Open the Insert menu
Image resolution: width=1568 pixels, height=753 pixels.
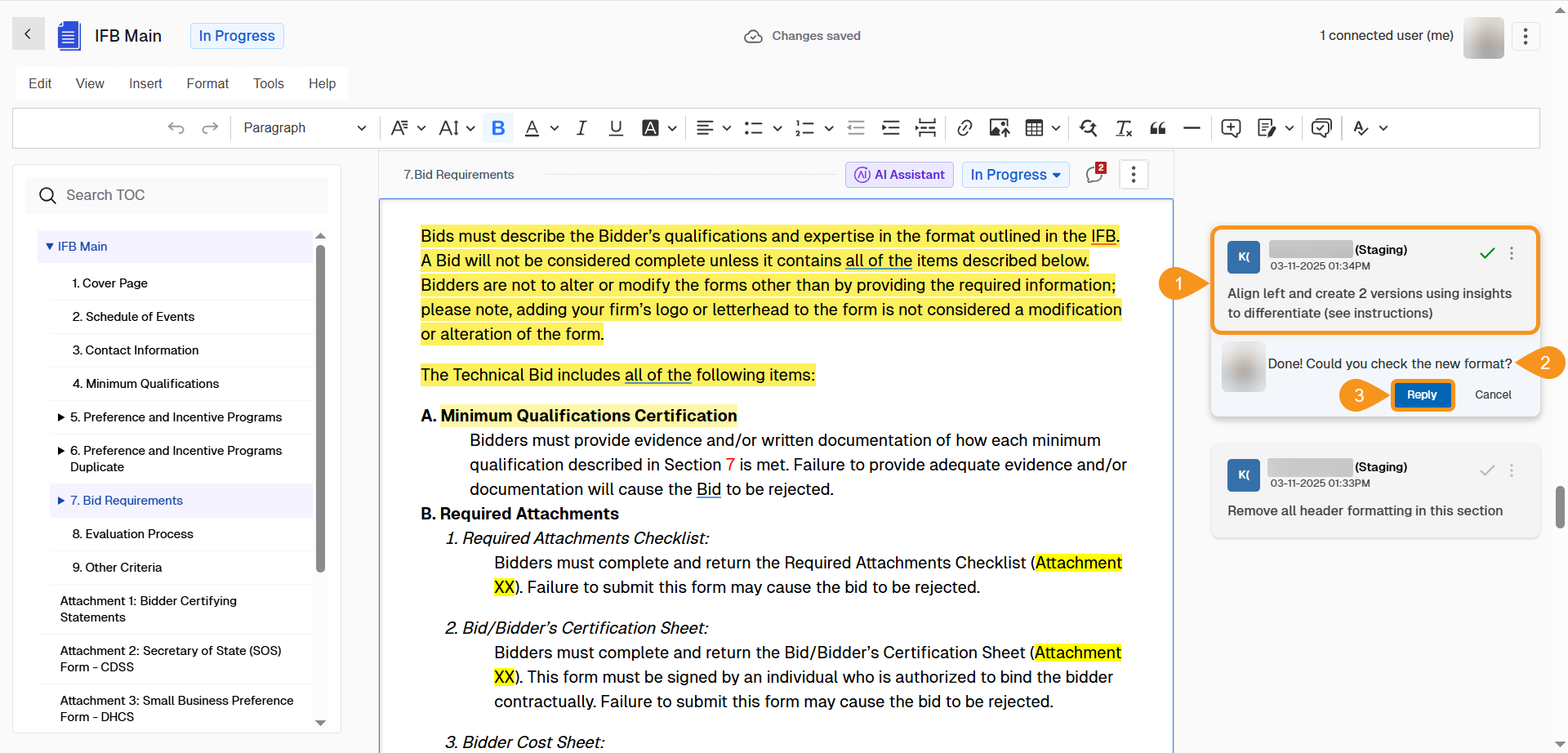pyautogui.click(x=145, y=83)
